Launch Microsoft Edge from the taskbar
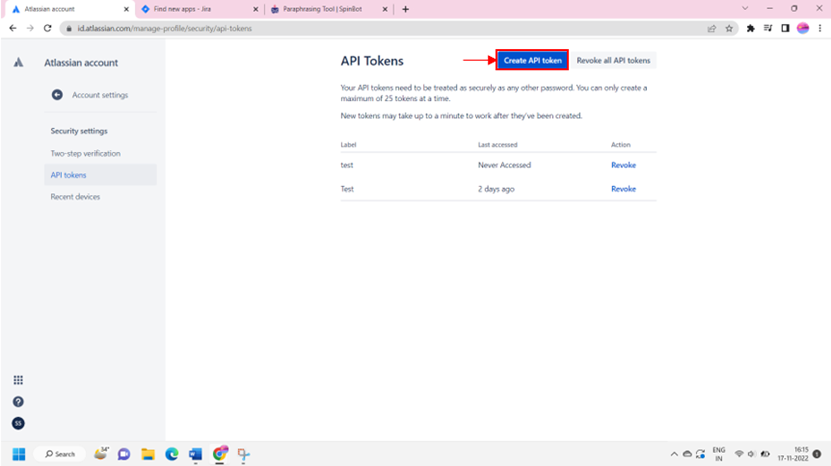Image resolution: width=831 pixels, height=466 pixels. tap(172, 454)
